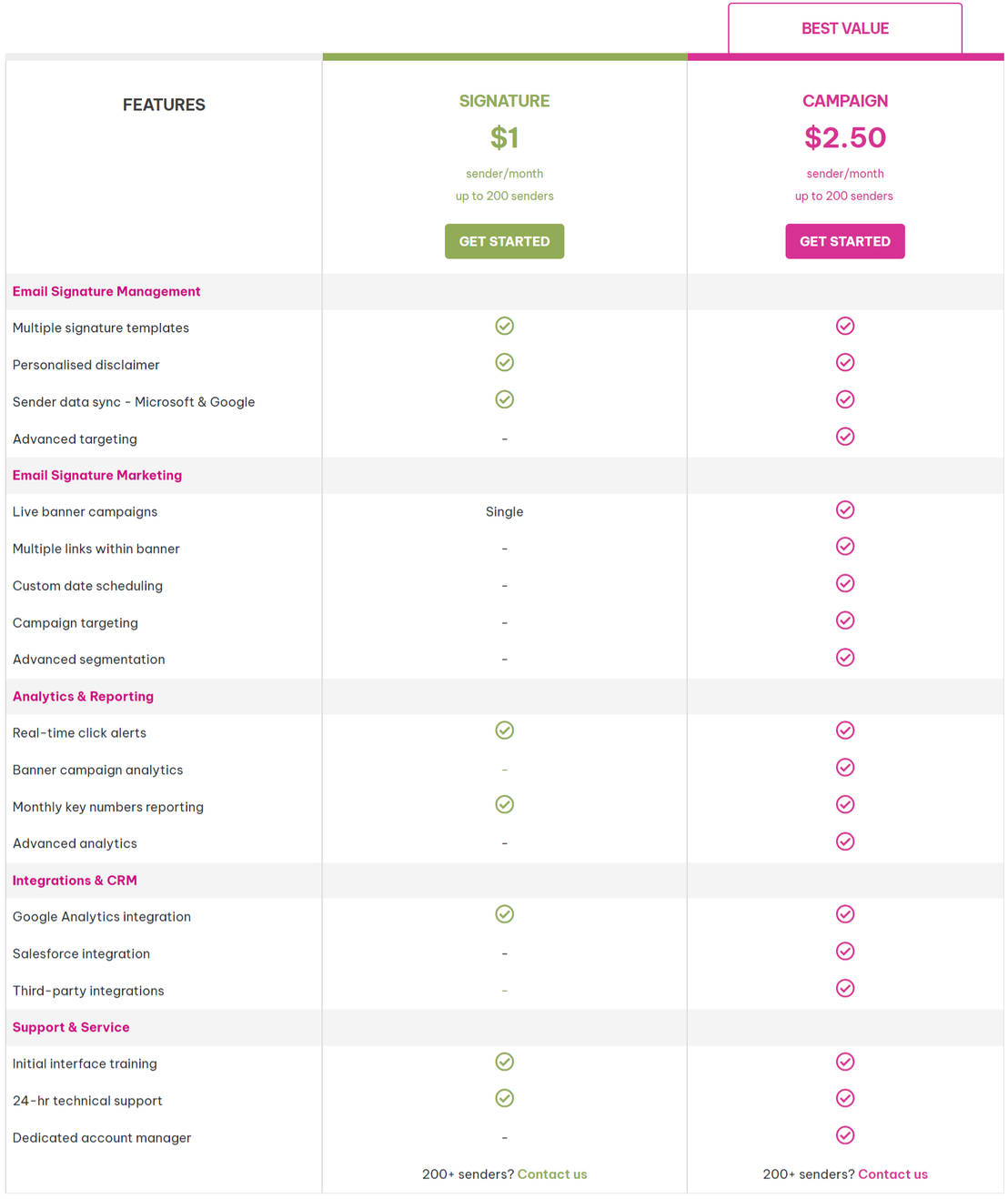Click Signature checkmark for Real-time click alerts
Viewport: 1008px width, 1199px height.
pyautogui.click(x=504, y=730)
